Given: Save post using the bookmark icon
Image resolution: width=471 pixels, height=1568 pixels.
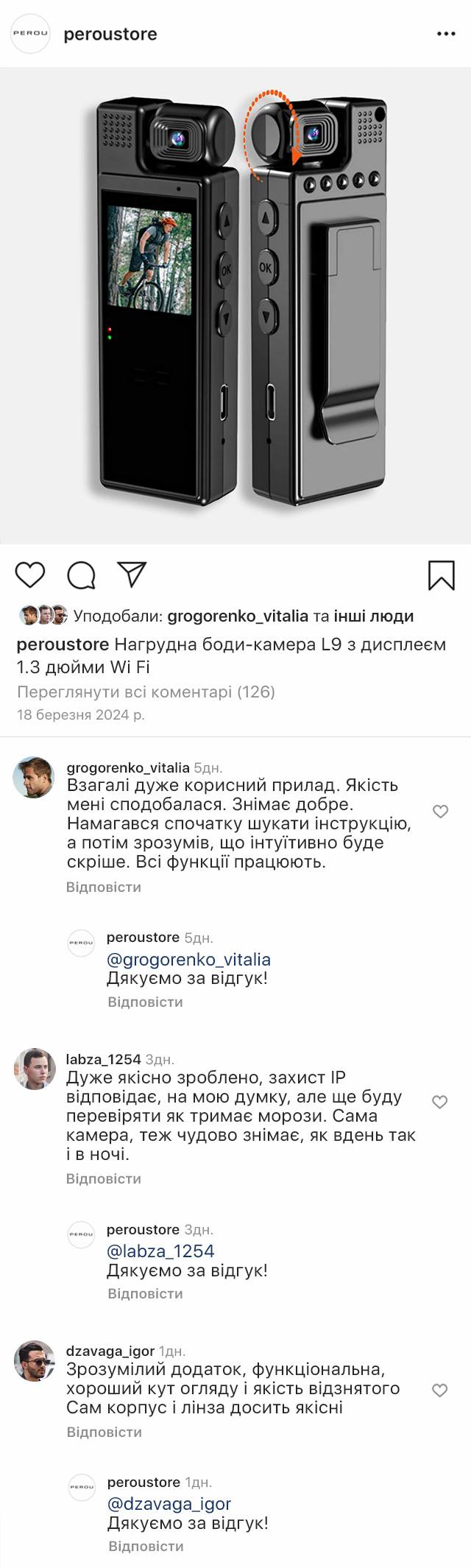Looking at the screenshot, I should click(442, 575).
